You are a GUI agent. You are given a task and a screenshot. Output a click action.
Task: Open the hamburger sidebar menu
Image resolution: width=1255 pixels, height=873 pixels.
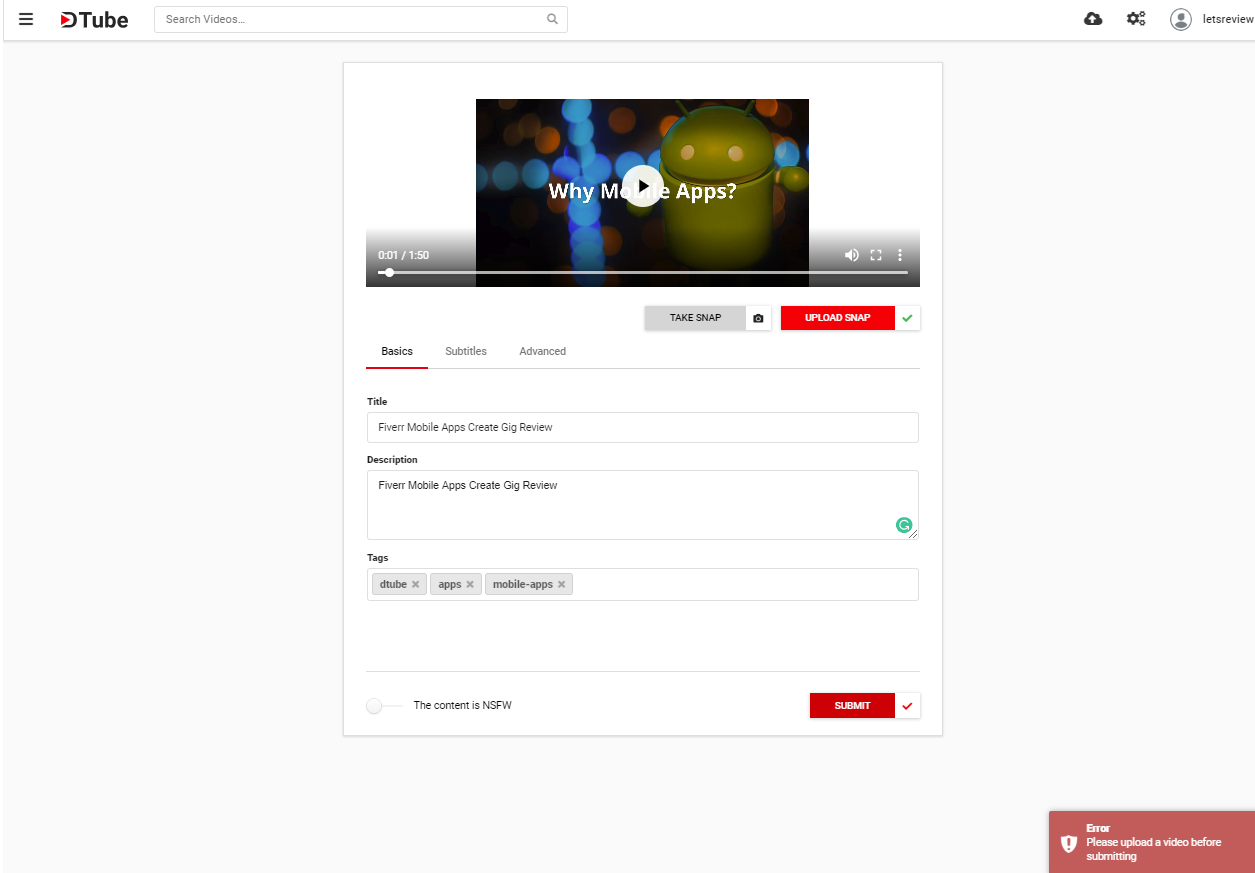point(26,19)
